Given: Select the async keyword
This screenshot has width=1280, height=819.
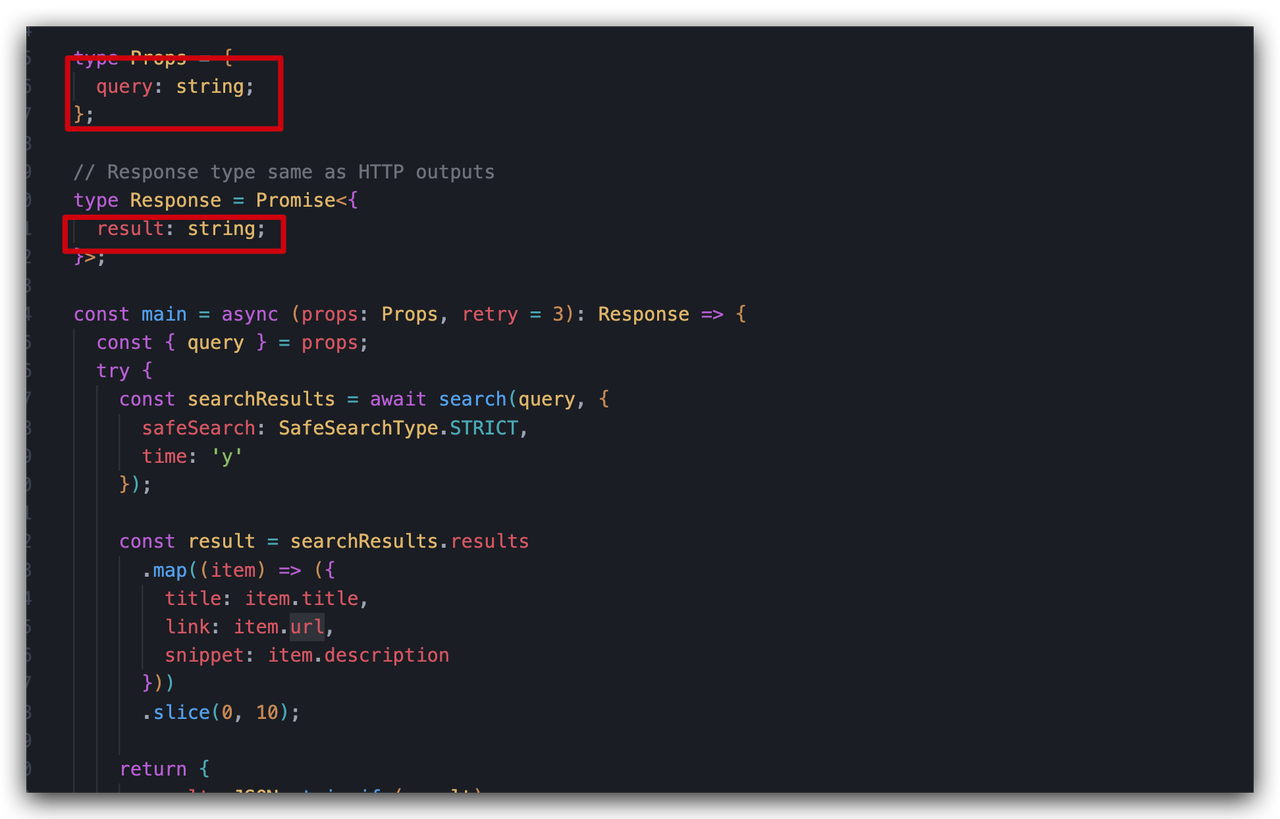Looking at the screenshot, I should point(250,314).
